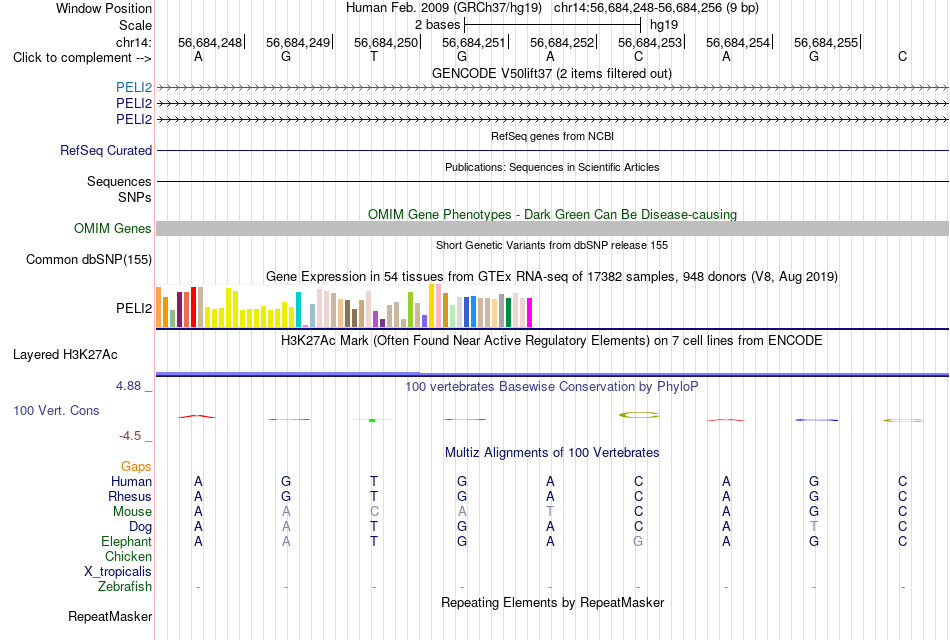950x640 pixels.
Task: Click the 56,684,248 position label
Action: 210,42
